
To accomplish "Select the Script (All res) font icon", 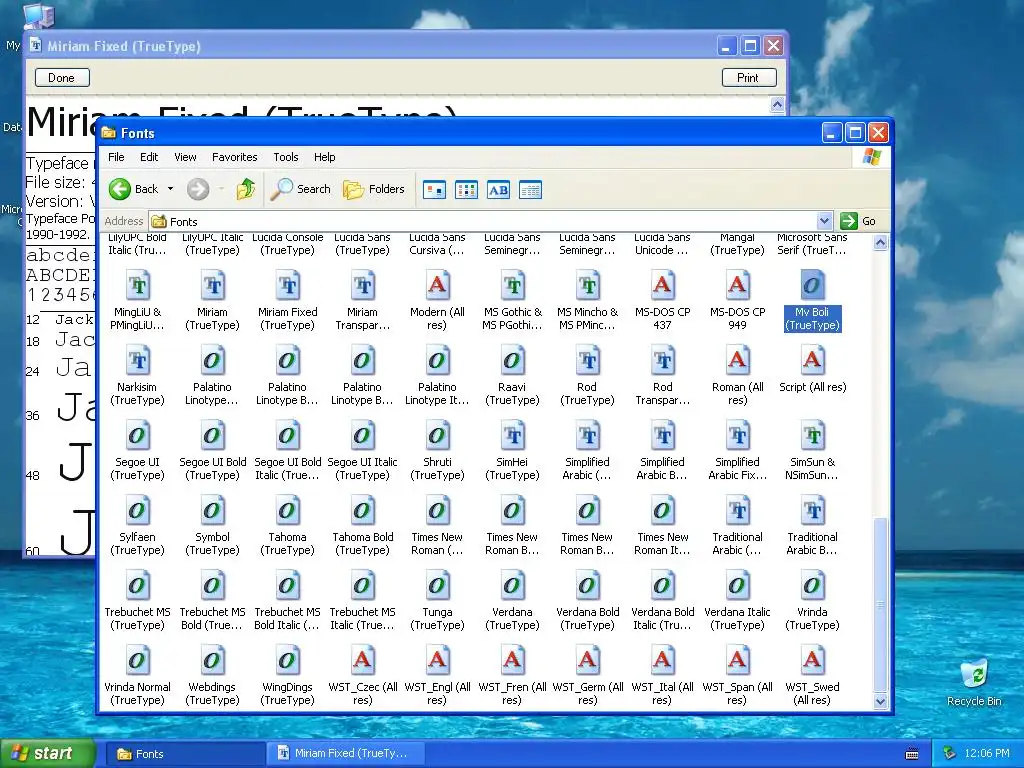I will coord(812,361).
